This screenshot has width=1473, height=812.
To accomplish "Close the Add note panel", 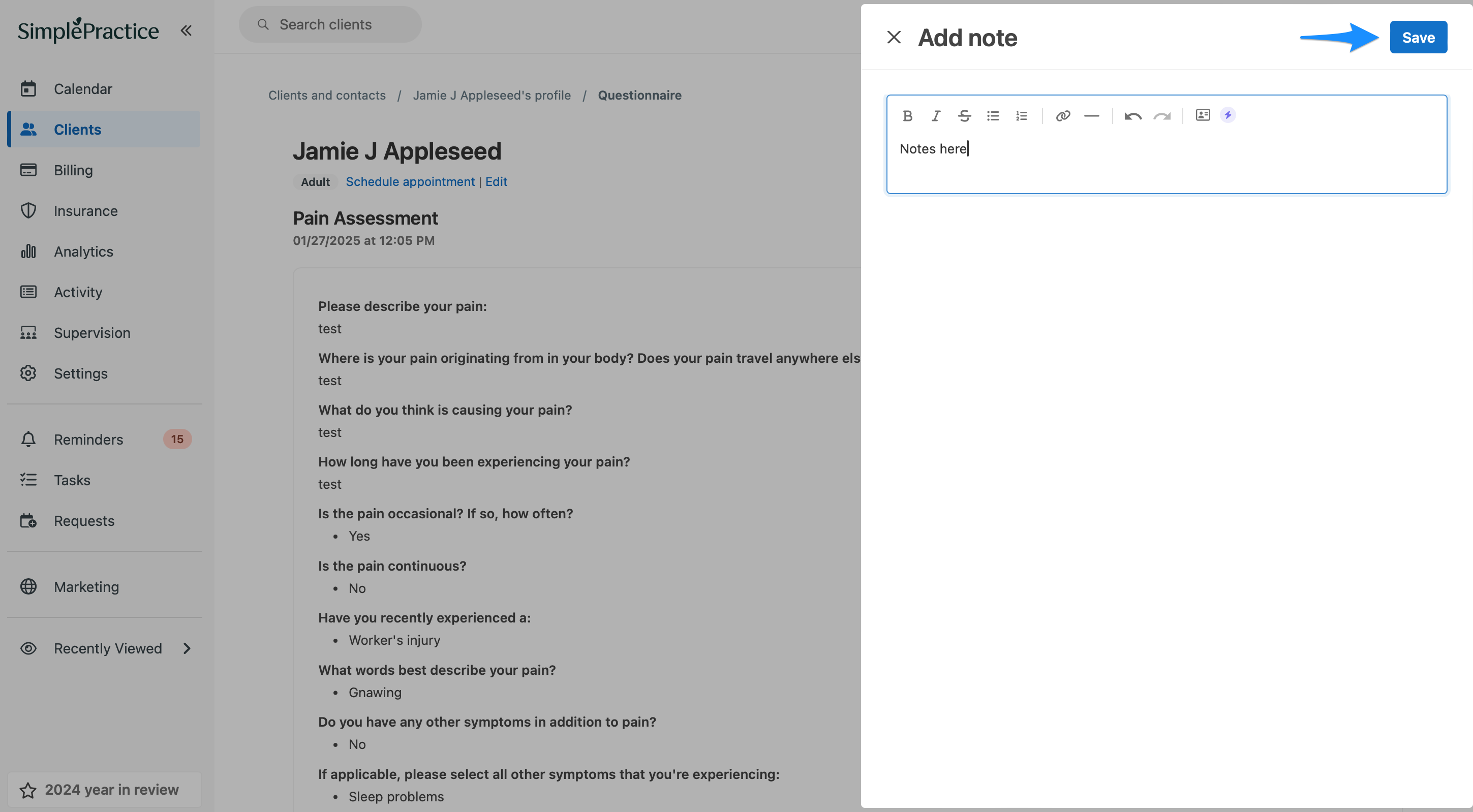I will 894,37.
